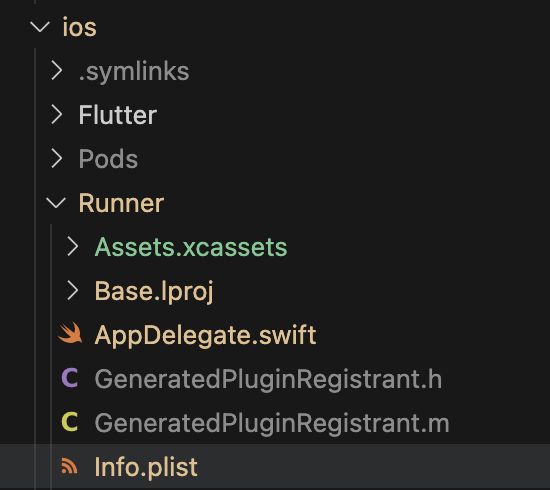Open GeneratedPluginRegistrant.h file

point(268,379)
